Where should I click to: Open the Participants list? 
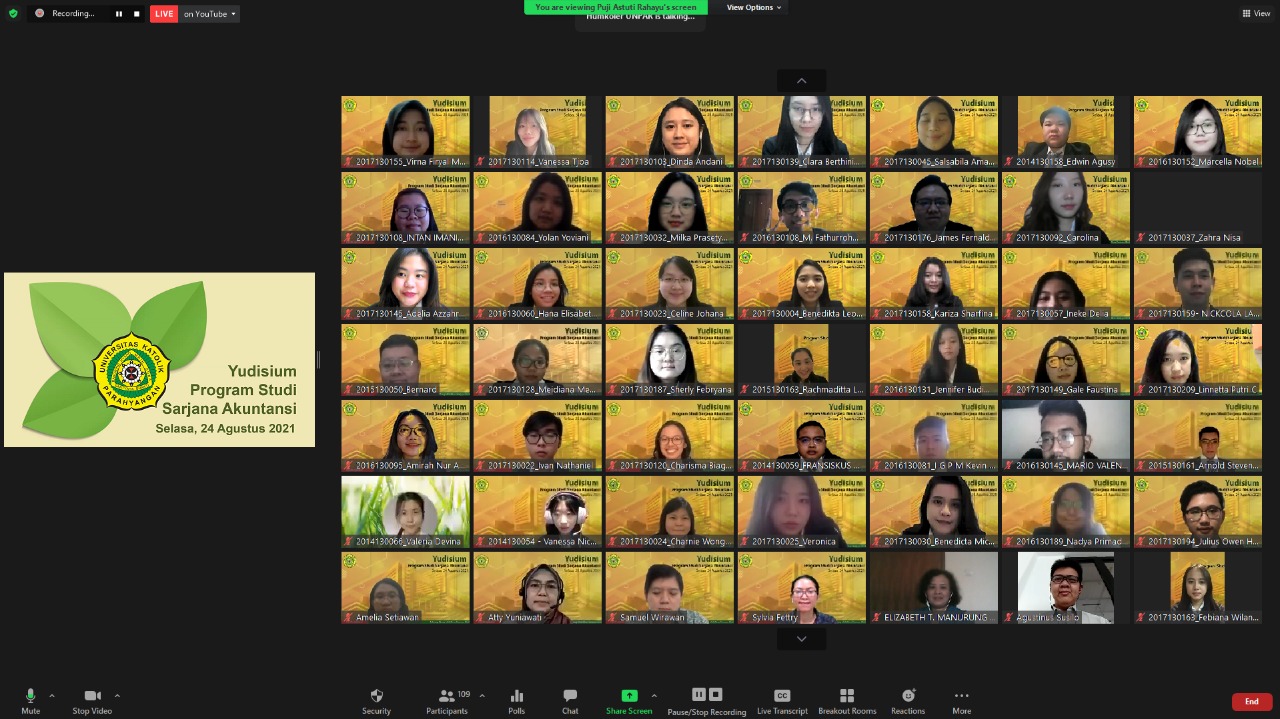click(x=447, y=700)
